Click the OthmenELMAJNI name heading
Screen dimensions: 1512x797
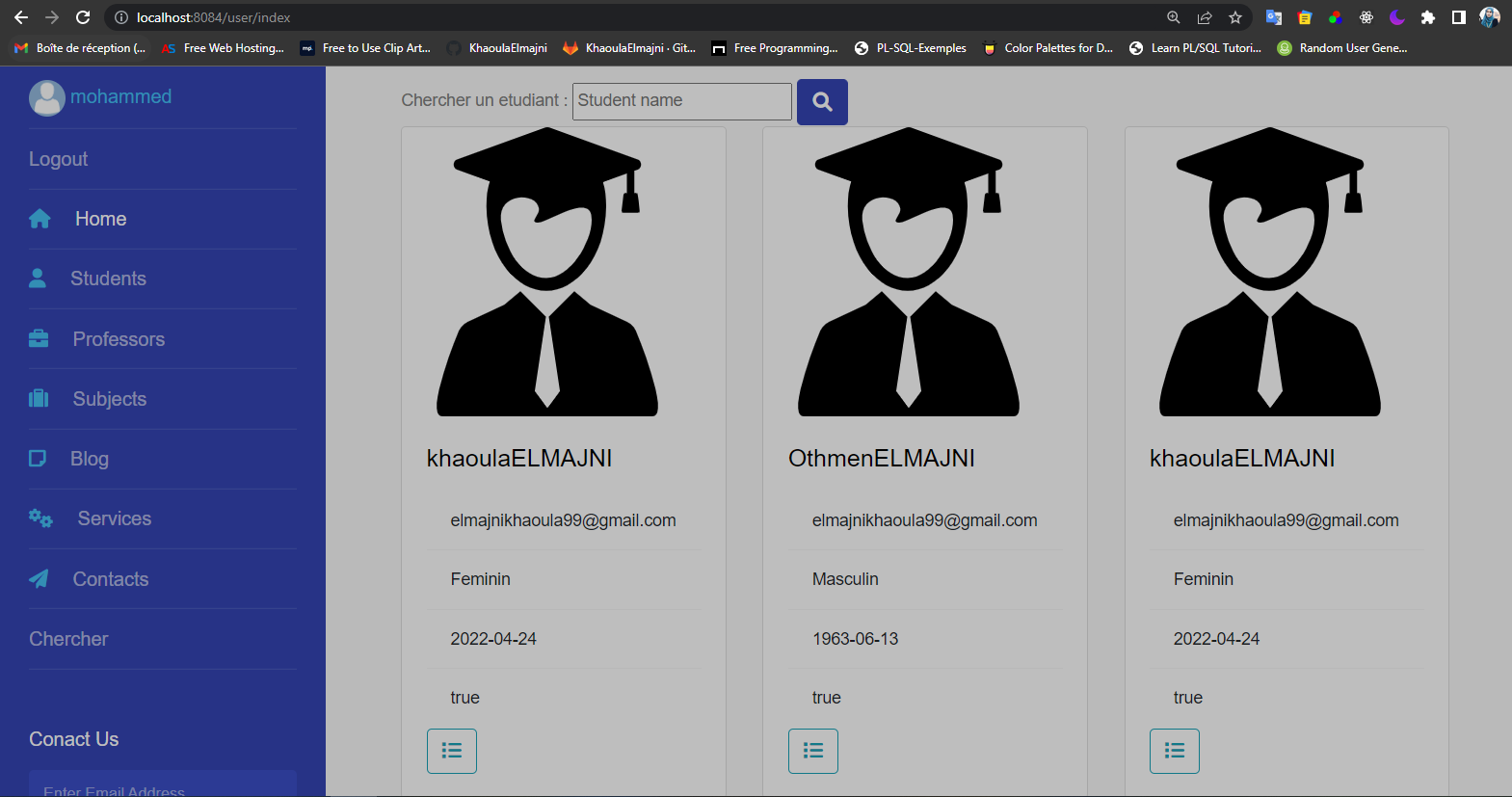pos(882,459)
